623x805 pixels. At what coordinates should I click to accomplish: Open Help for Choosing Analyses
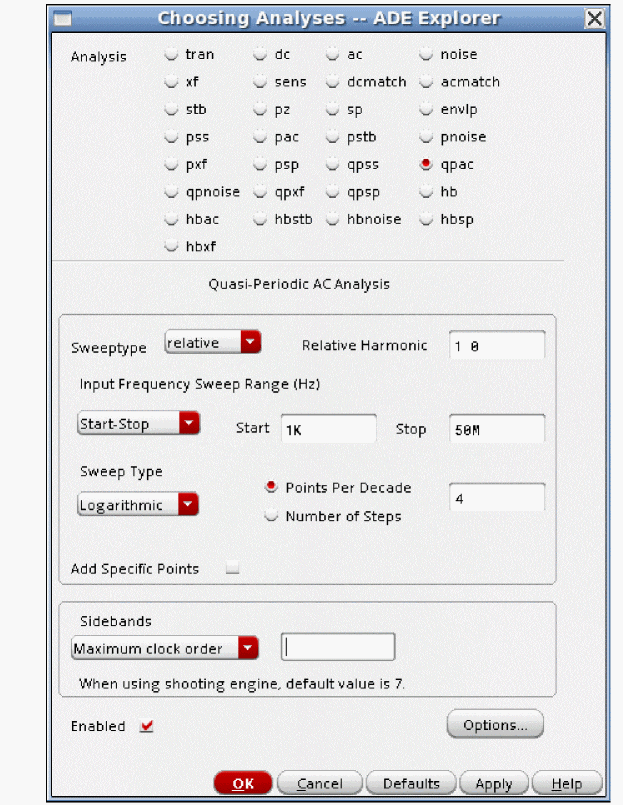click(x=567, y=783)
